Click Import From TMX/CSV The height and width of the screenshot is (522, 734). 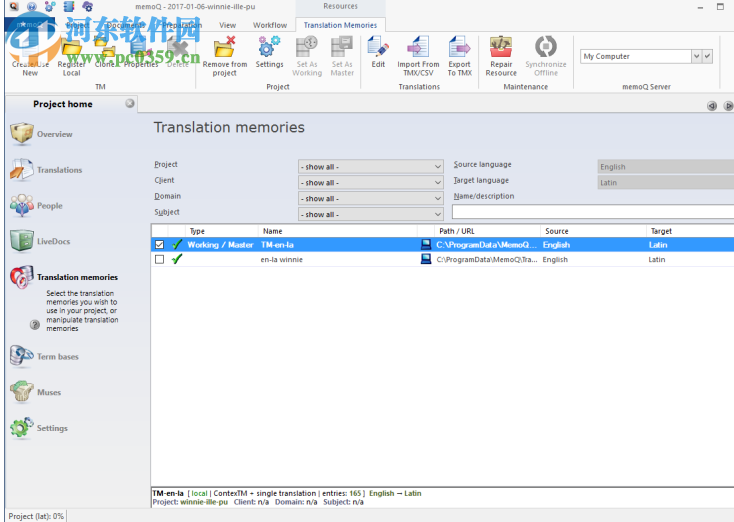tap(418, 56)
